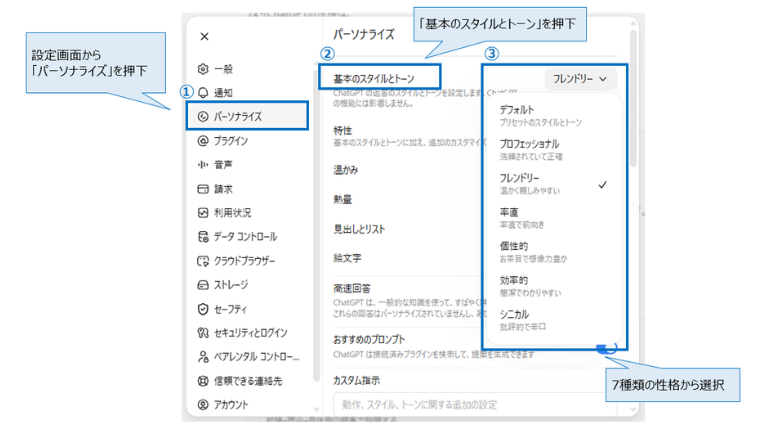This screenshot has height=428, width=760.
Task: Click the 通知 bell icon
Action: tap(203, 93)
